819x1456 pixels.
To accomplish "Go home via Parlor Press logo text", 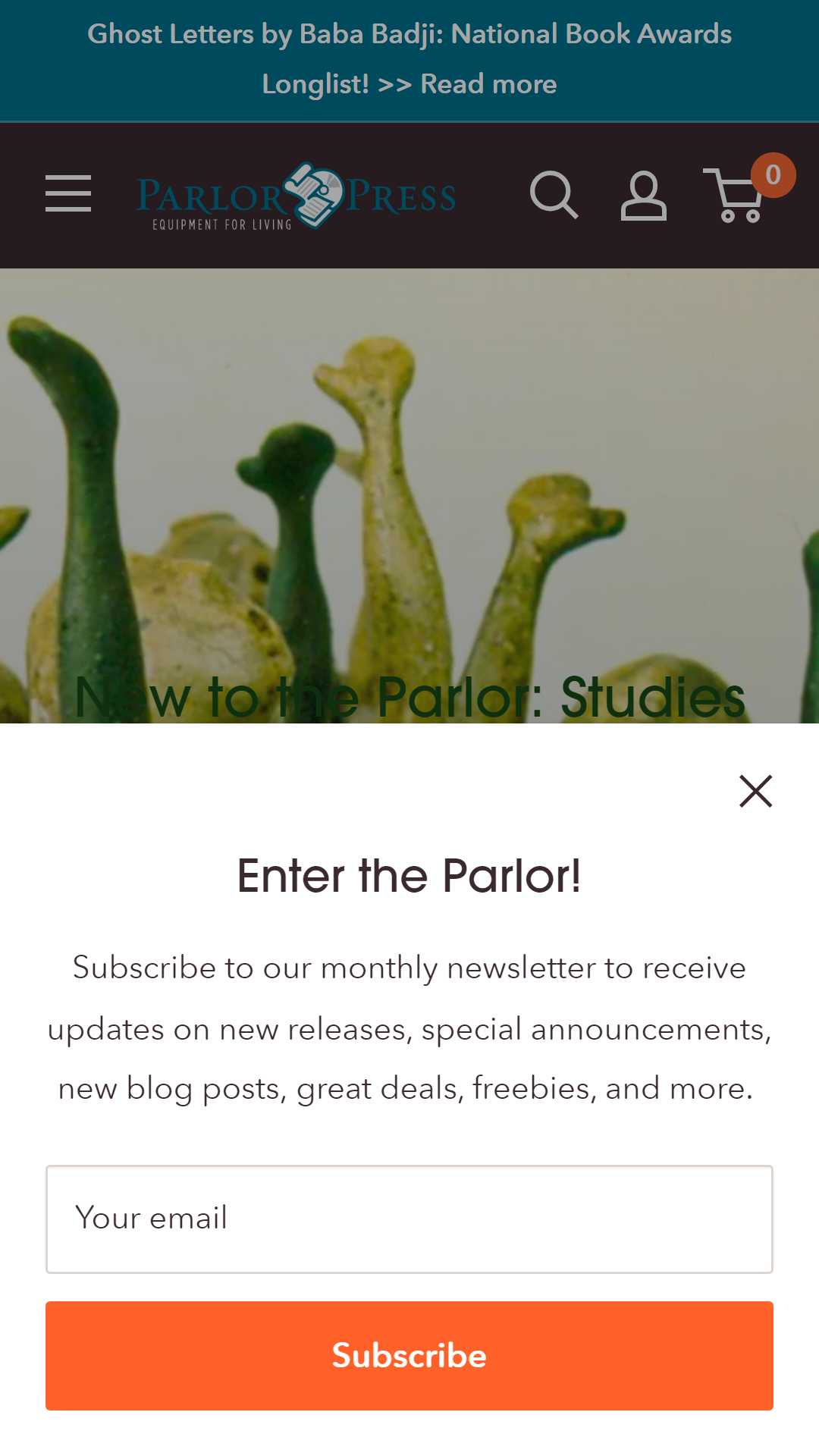I will pyautogui.click(x=296, y=196).
